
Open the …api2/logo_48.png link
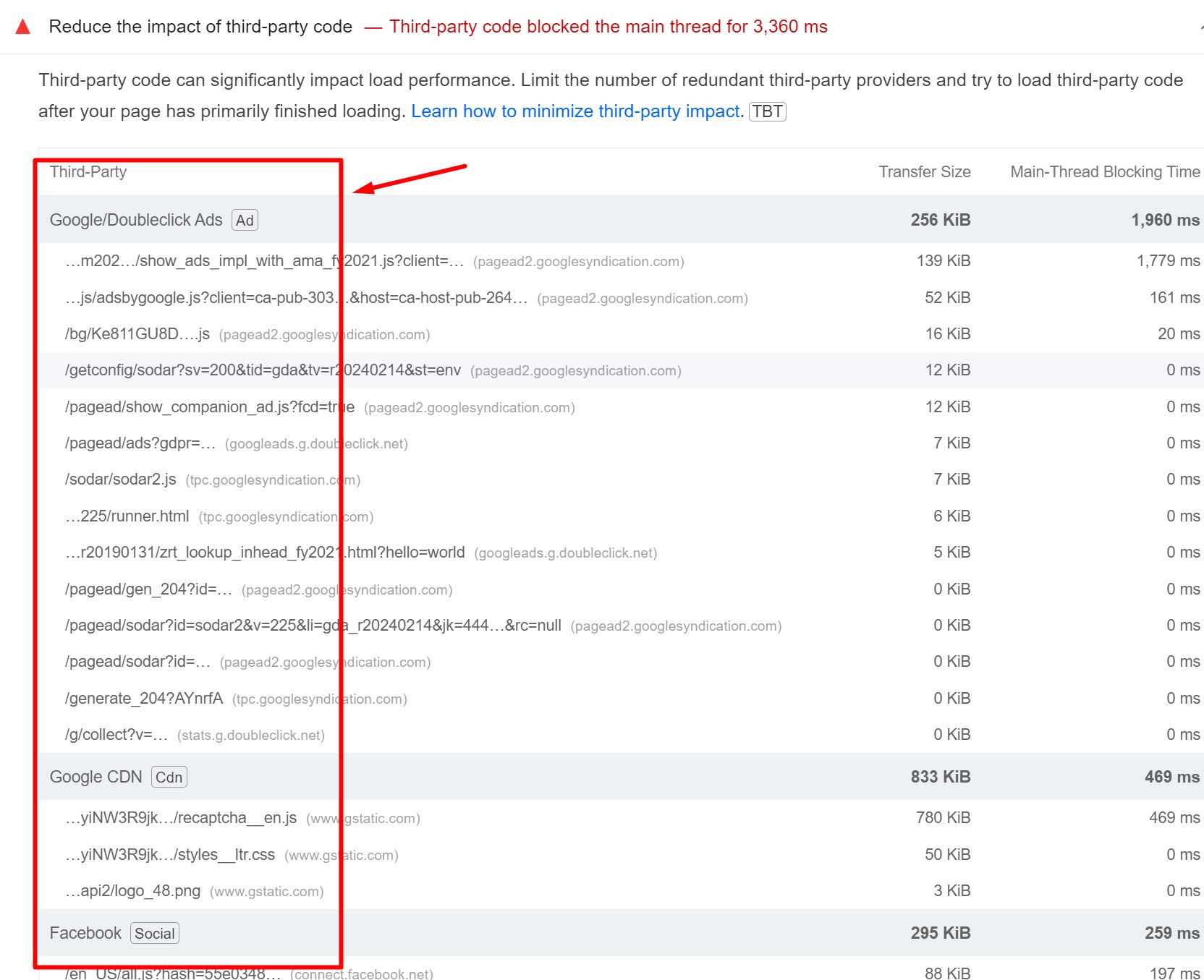[x=133, y=891]
